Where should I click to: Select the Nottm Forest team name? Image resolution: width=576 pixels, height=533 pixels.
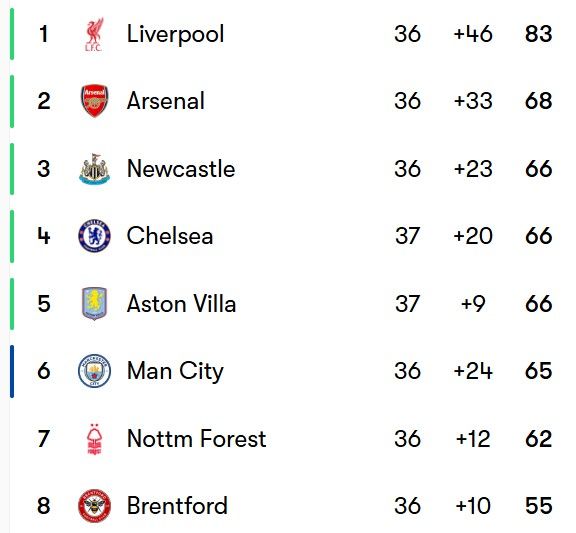196,439
